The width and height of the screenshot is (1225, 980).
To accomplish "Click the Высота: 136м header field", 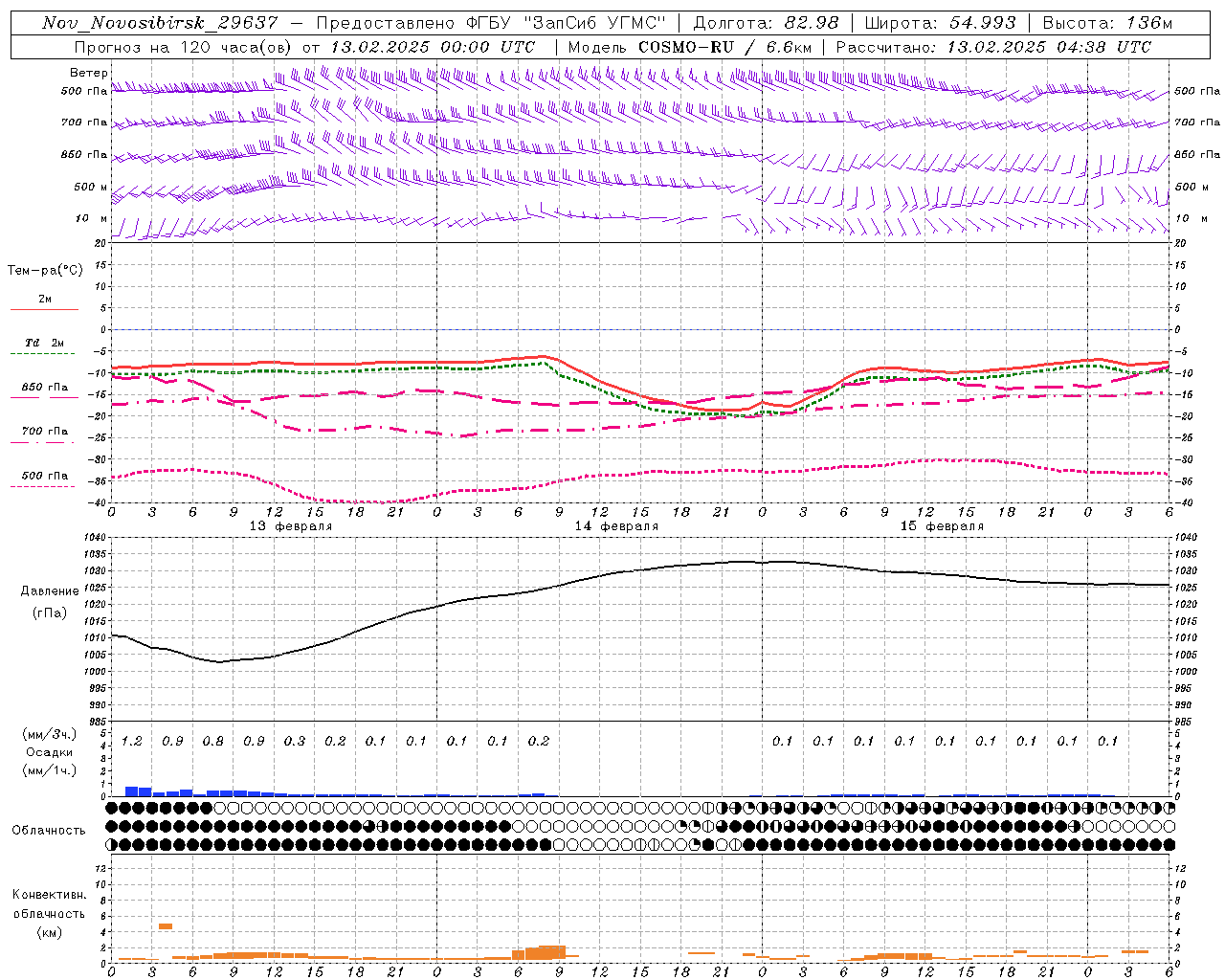I will 1107,23.
